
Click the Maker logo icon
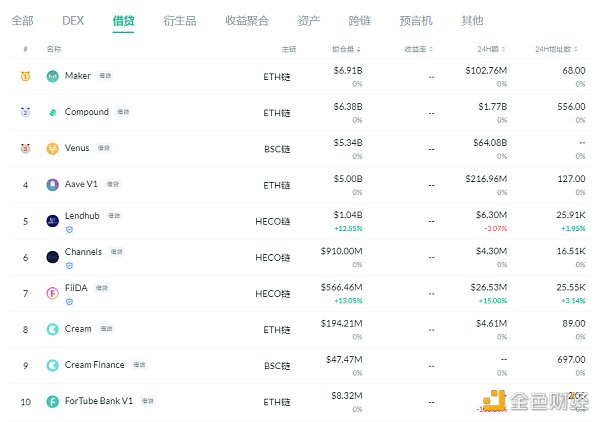tap(53, 76)
